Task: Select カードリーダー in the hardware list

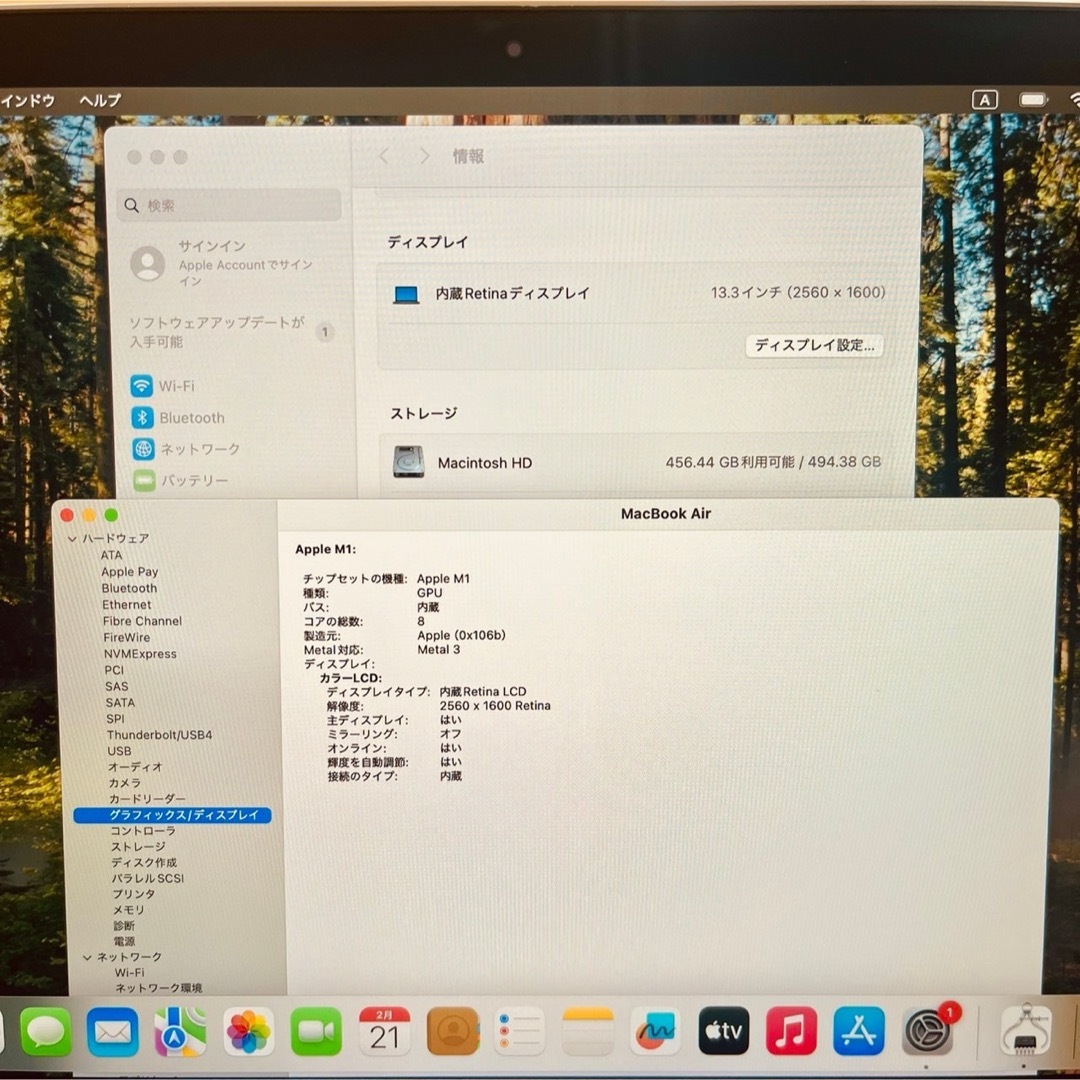Action: (x=147, y=799)
